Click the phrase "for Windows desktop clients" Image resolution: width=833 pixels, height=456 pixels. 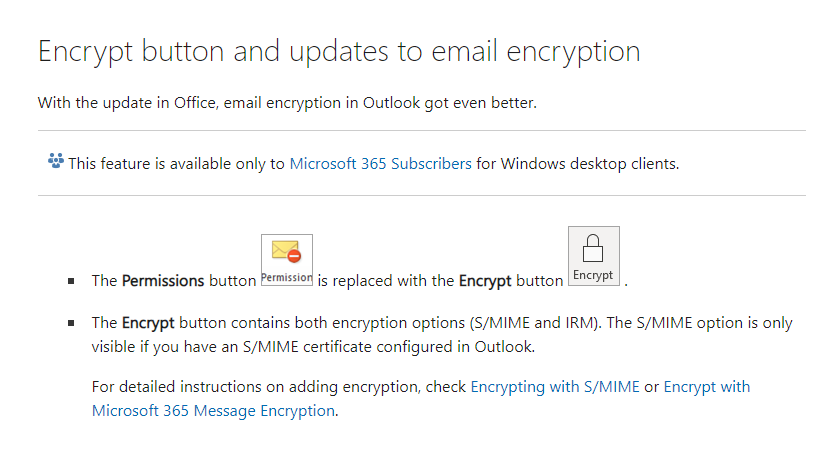(x=577, y=164)
